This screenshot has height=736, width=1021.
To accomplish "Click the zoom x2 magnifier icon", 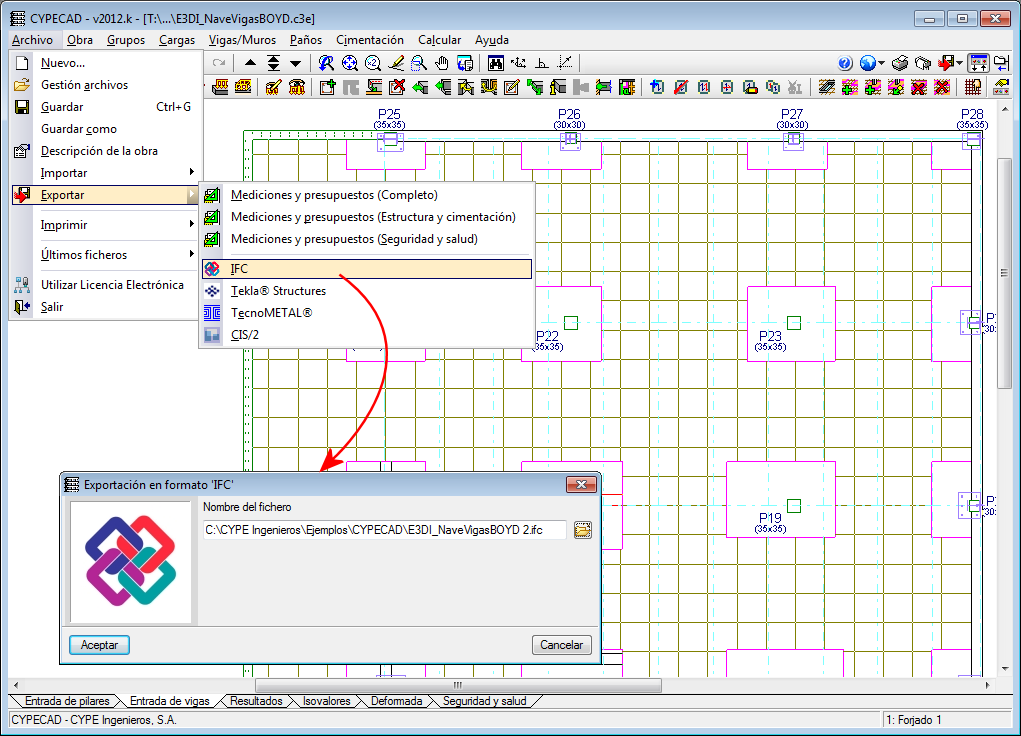I will [372, 63].
